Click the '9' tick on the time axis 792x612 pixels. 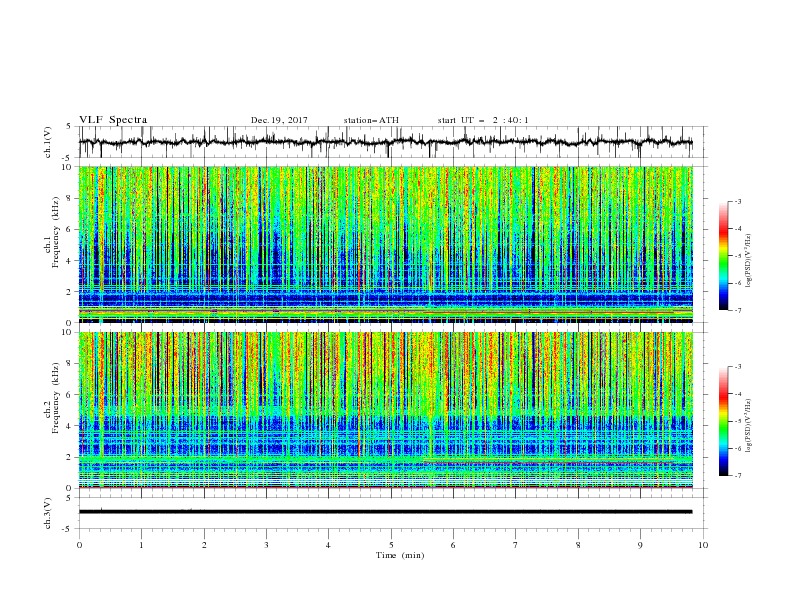(x=640, y=545)
